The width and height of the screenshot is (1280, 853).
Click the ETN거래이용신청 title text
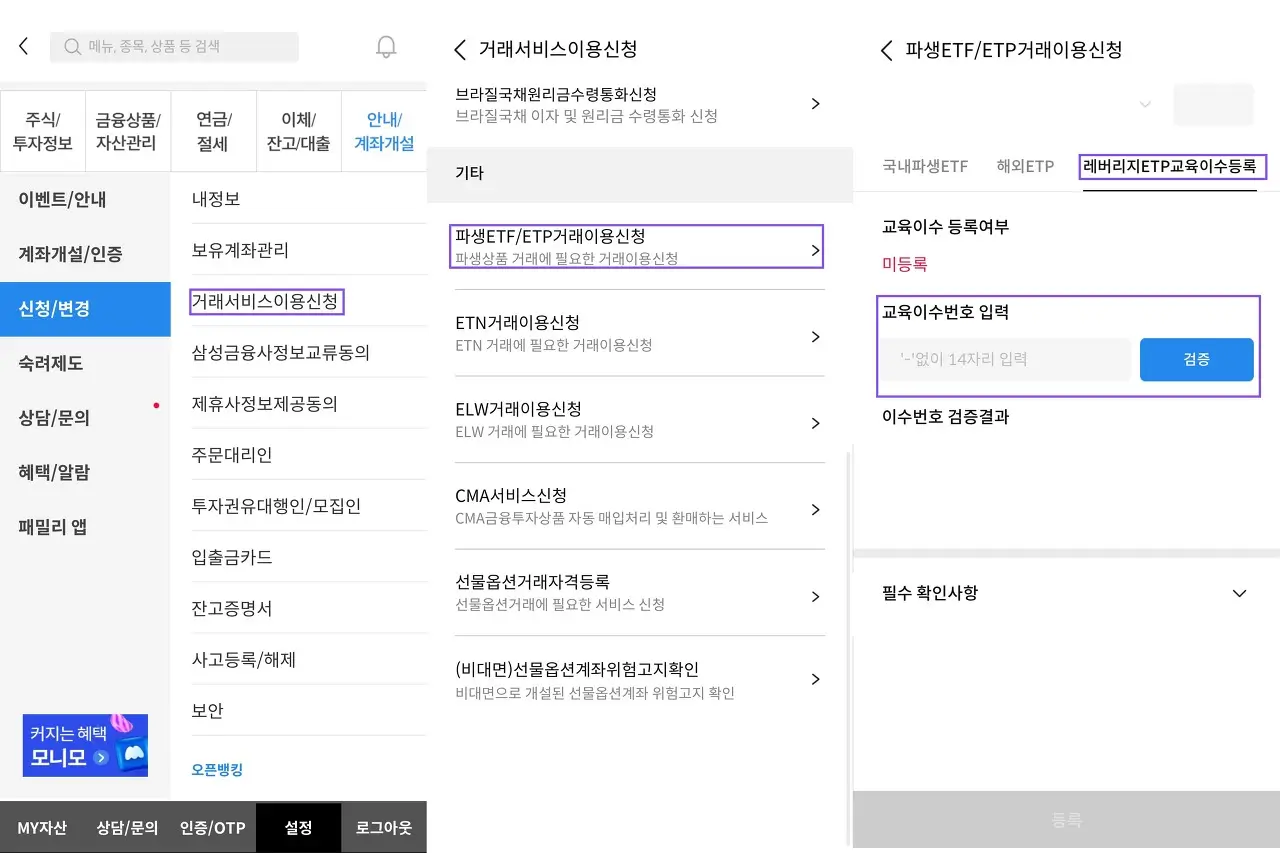pyautogui.click(x=517, y=323)
